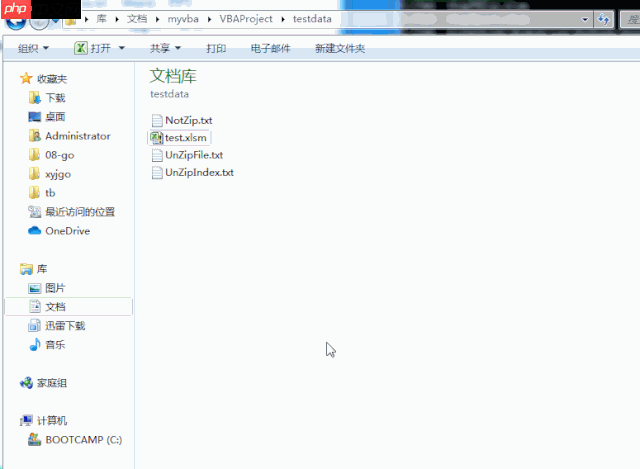This screenshot has height=469, width=640.
Task: Click 文档 in the address bar
Action: coord(137,19)
